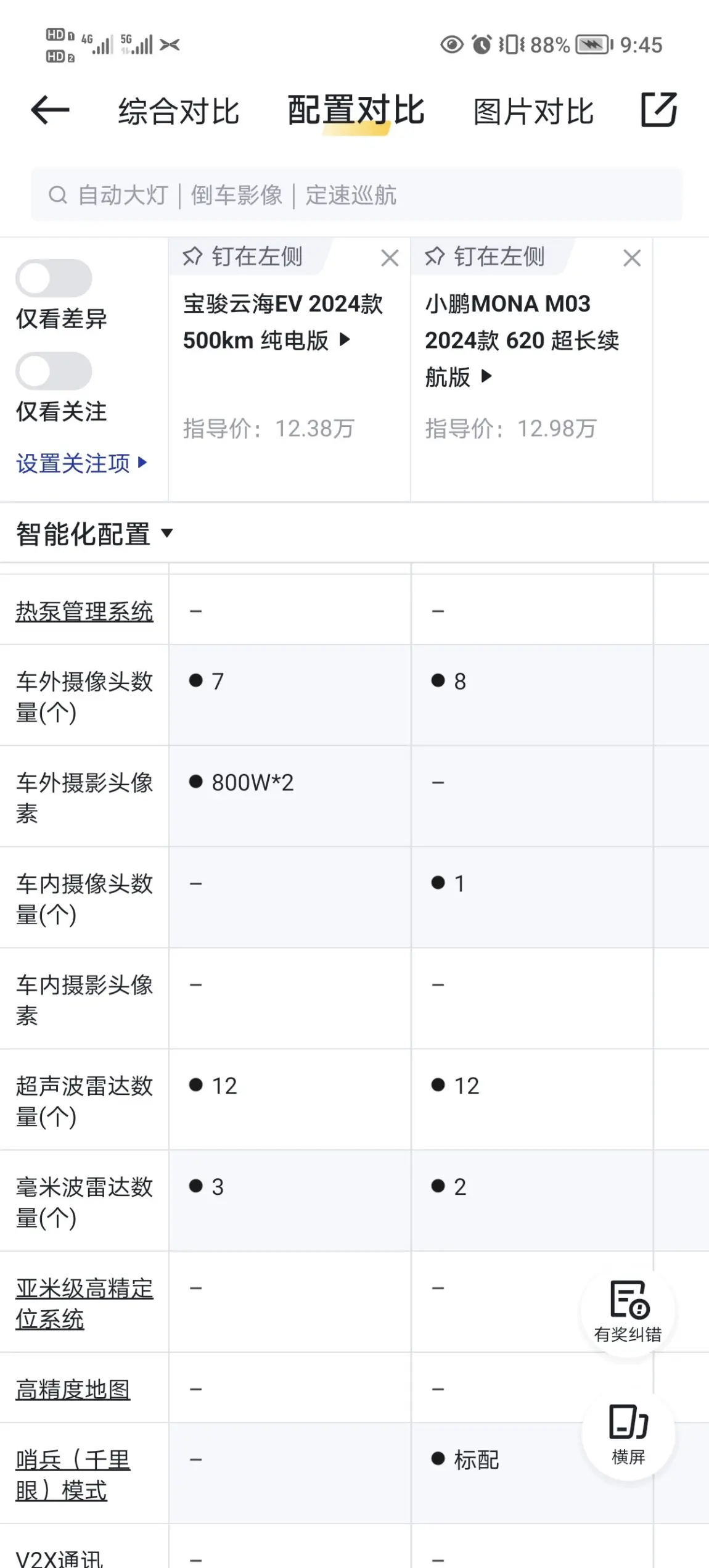Screen dimensions: 709x1568
Task: Tap the back arrow icon
Action: click(x=51, y=110)
